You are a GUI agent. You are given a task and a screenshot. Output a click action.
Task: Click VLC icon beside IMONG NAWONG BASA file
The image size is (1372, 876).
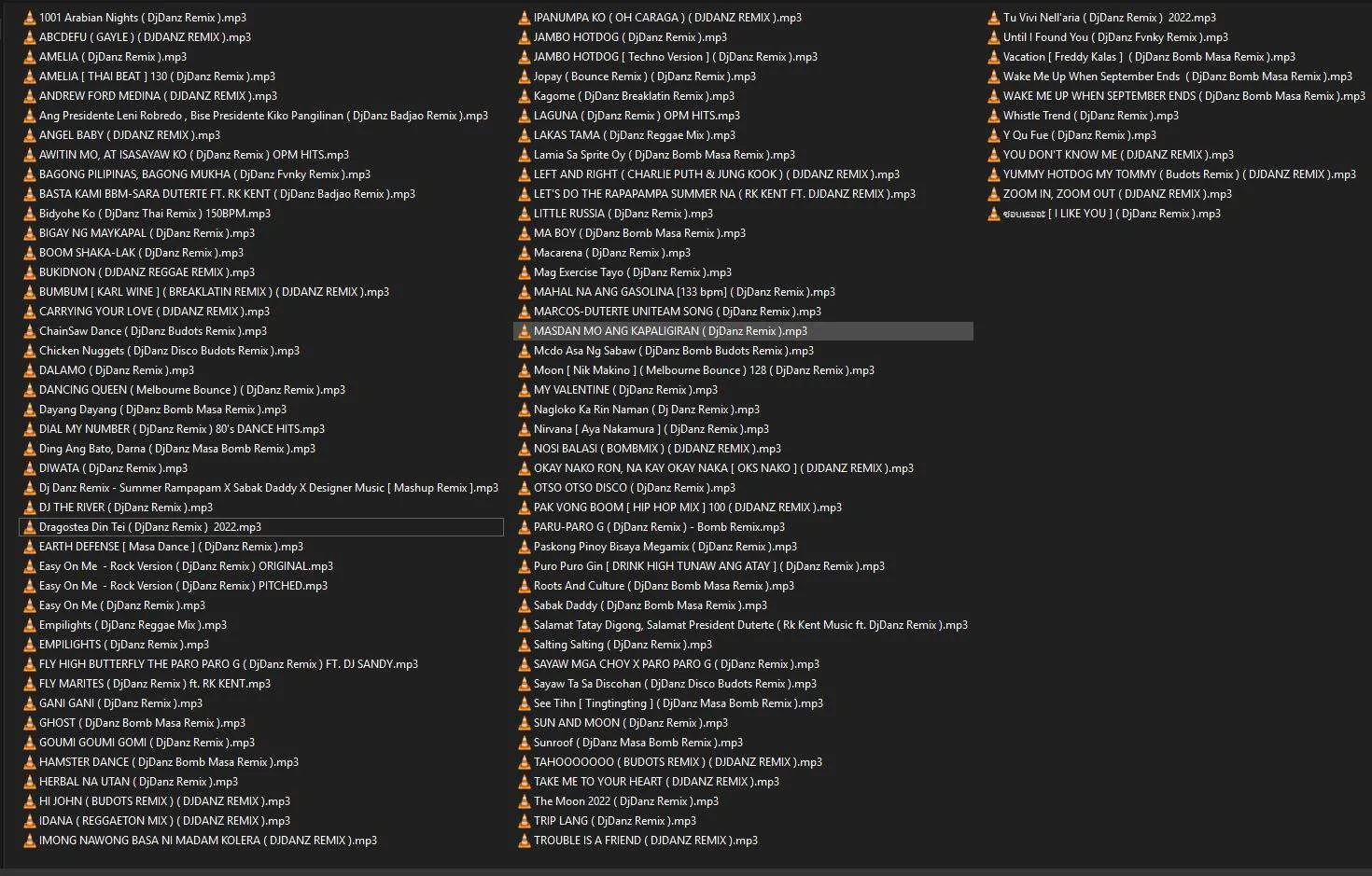[x=30, y=841]
